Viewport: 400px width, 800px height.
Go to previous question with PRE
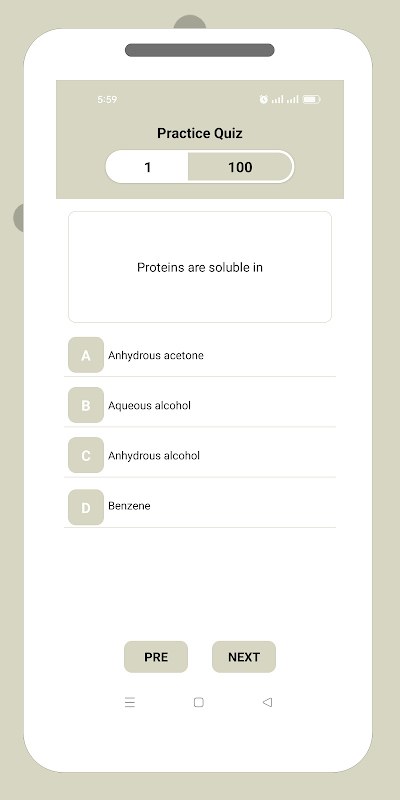point(156,657)
